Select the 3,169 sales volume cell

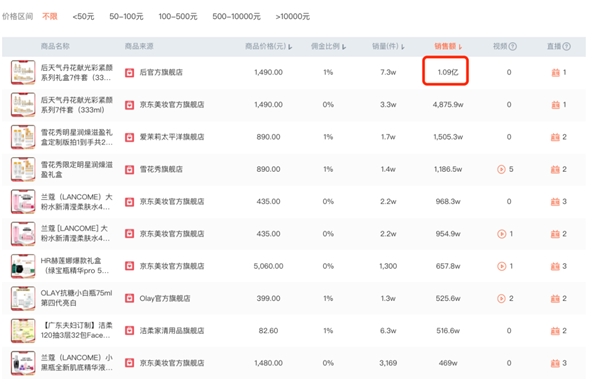click(388, 363)
